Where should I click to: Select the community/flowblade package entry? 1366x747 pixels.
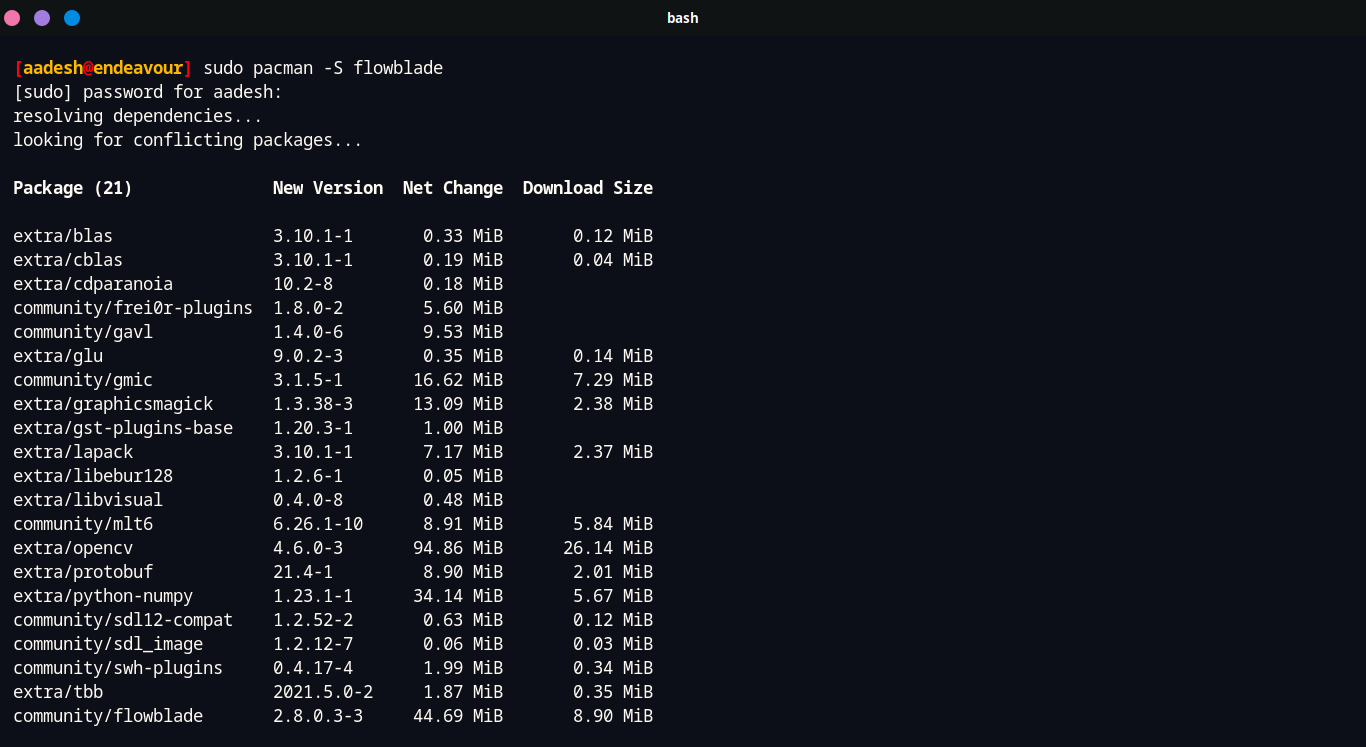pyautogui.click(x=107, y=715)
